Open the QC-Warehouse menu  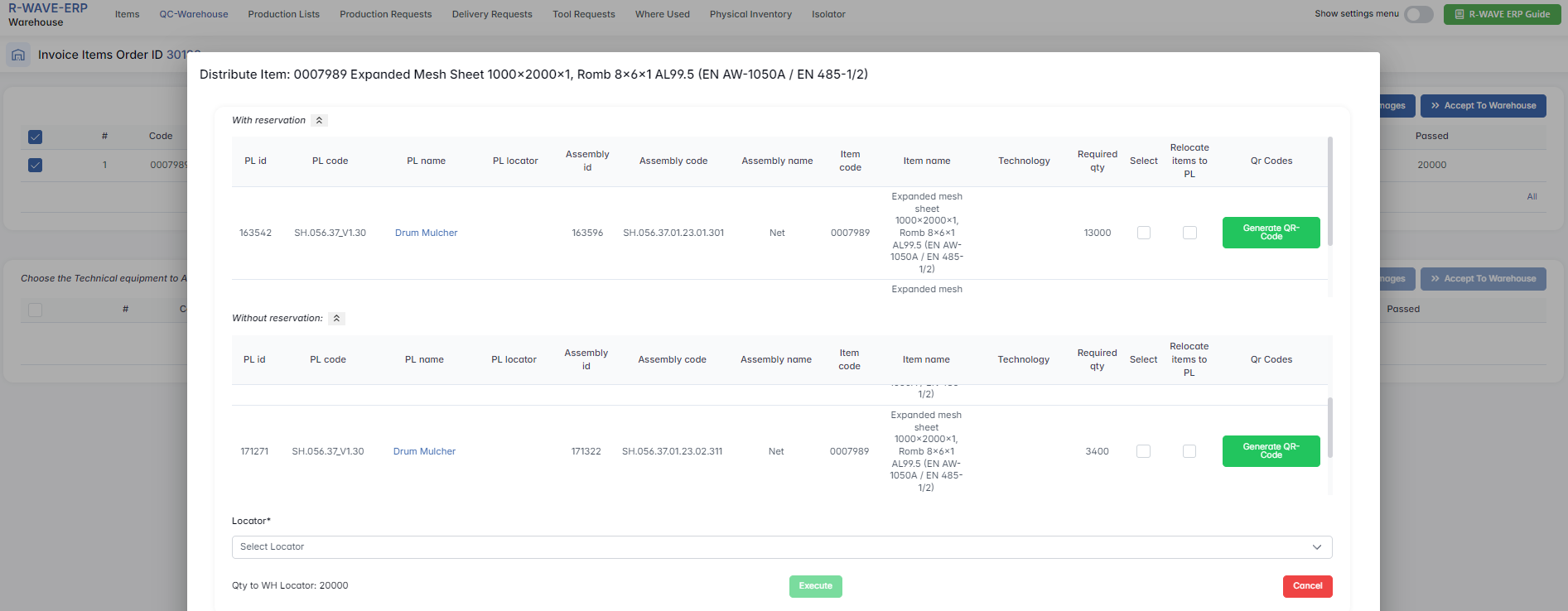194,14
